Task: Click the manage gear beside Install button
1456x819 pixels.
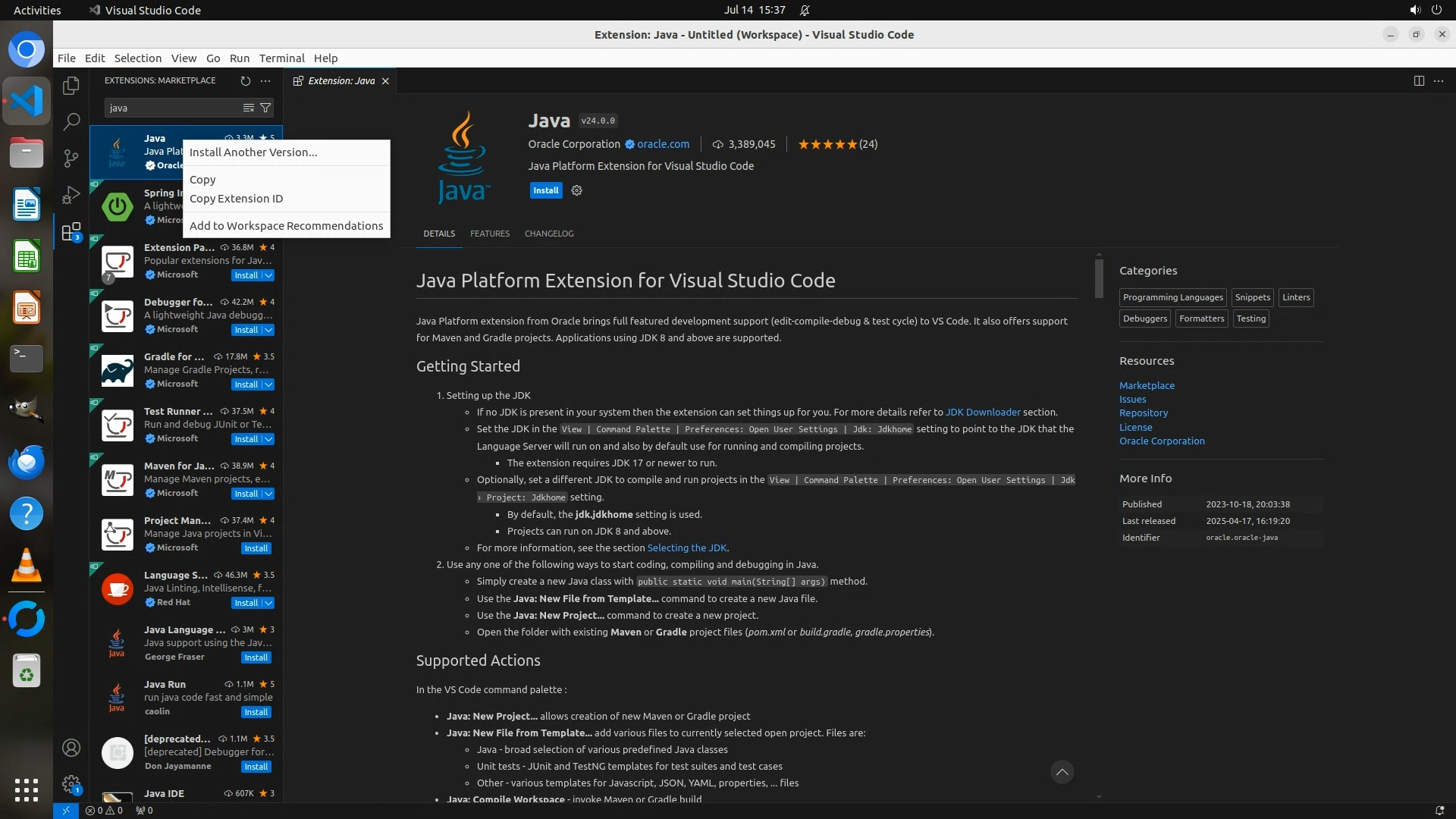Action: click(577, 190)
